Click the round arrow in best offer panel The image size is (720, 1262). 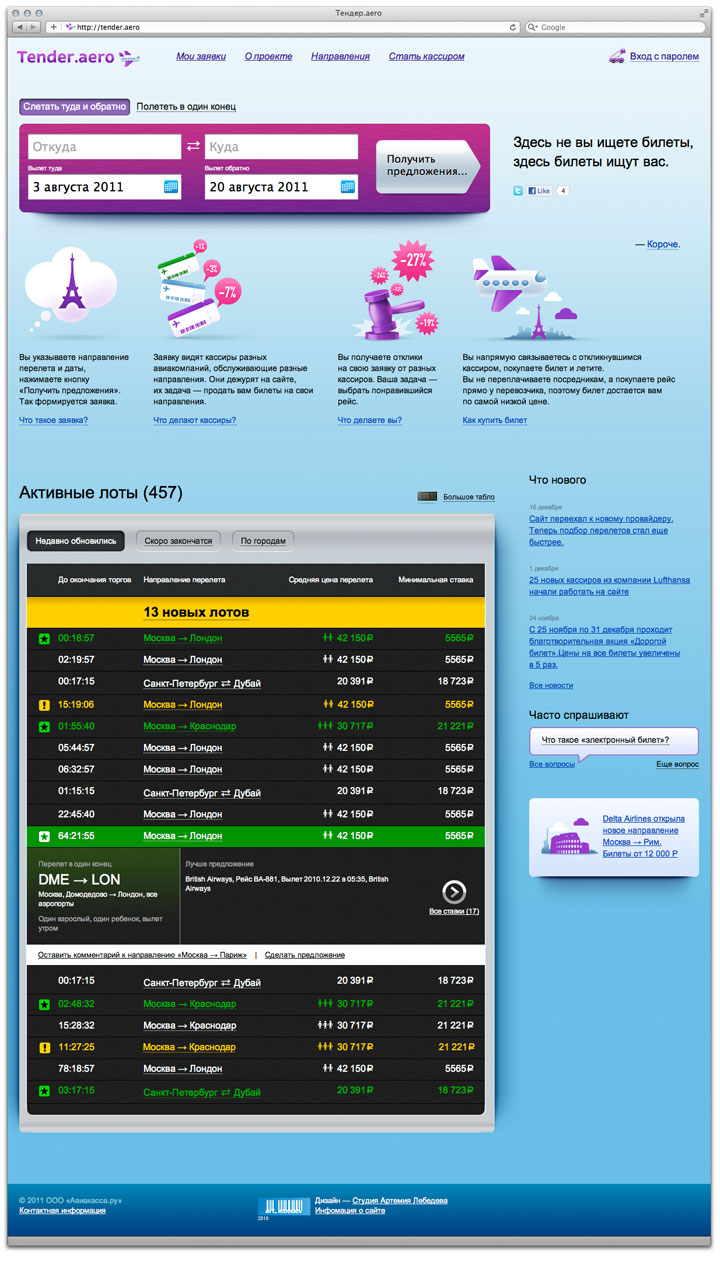click(454, 892)
